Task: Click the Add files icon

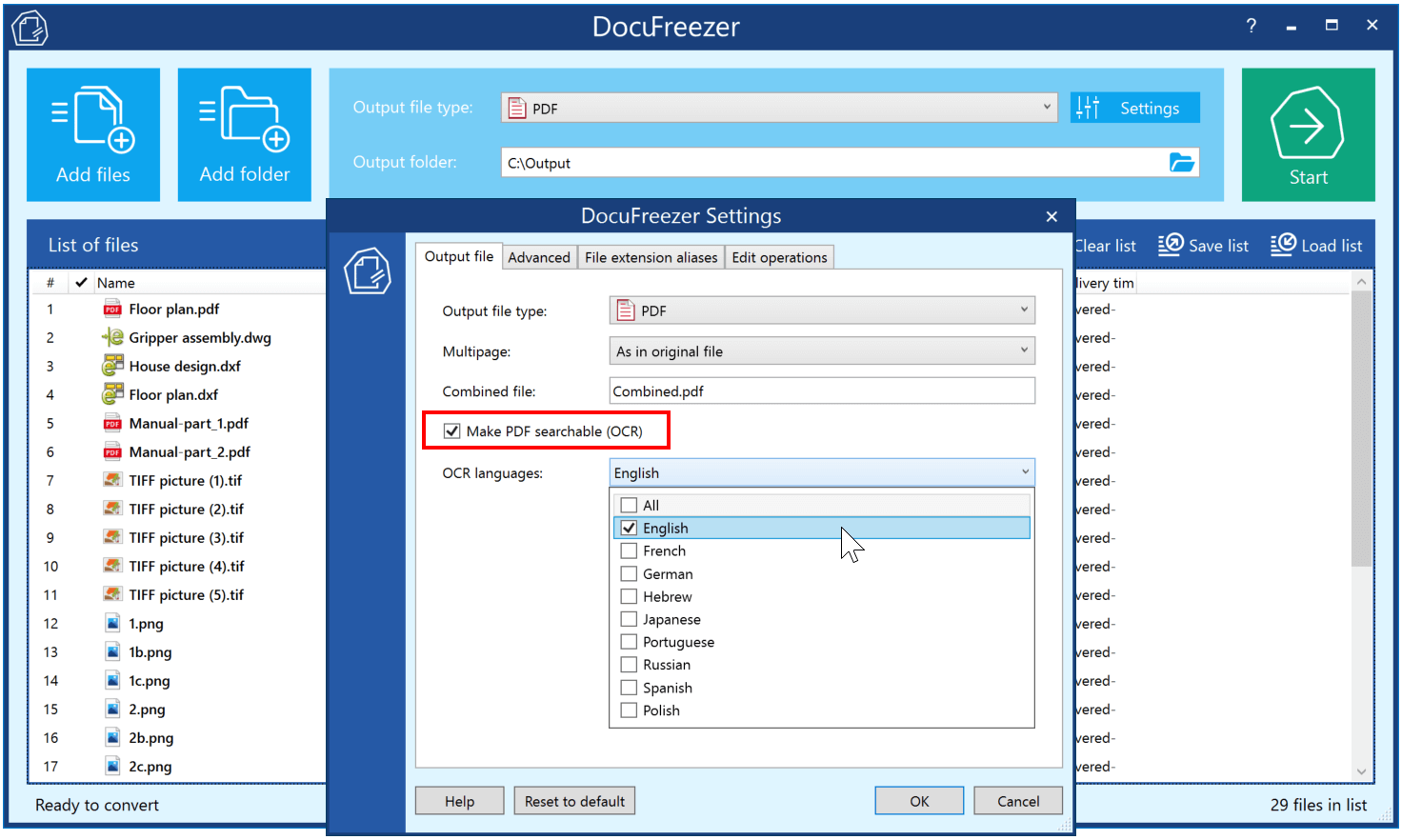Action: pyautogui.click(x=92, y=119)
